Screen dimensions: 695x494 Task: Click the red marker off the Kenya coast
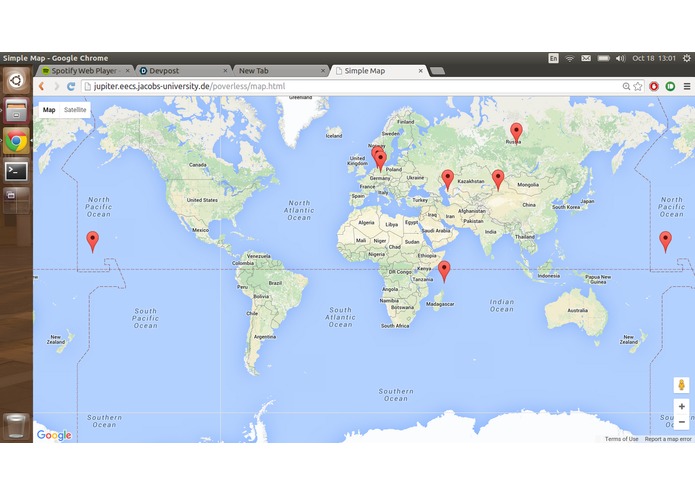coord(444,271)
